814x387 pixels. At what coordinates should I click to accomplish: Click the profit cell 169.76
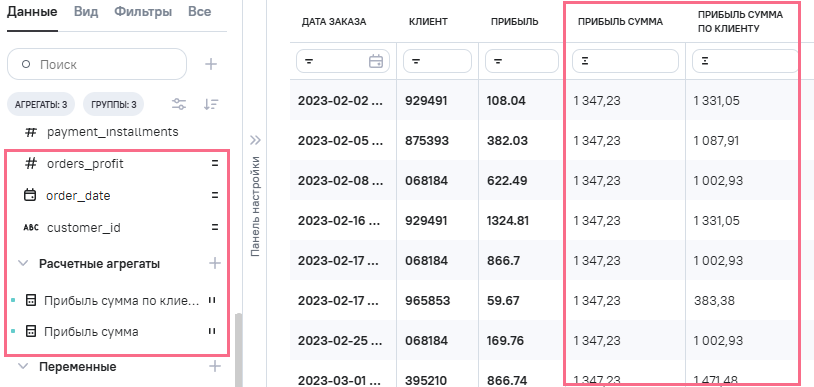pos(506,340)
